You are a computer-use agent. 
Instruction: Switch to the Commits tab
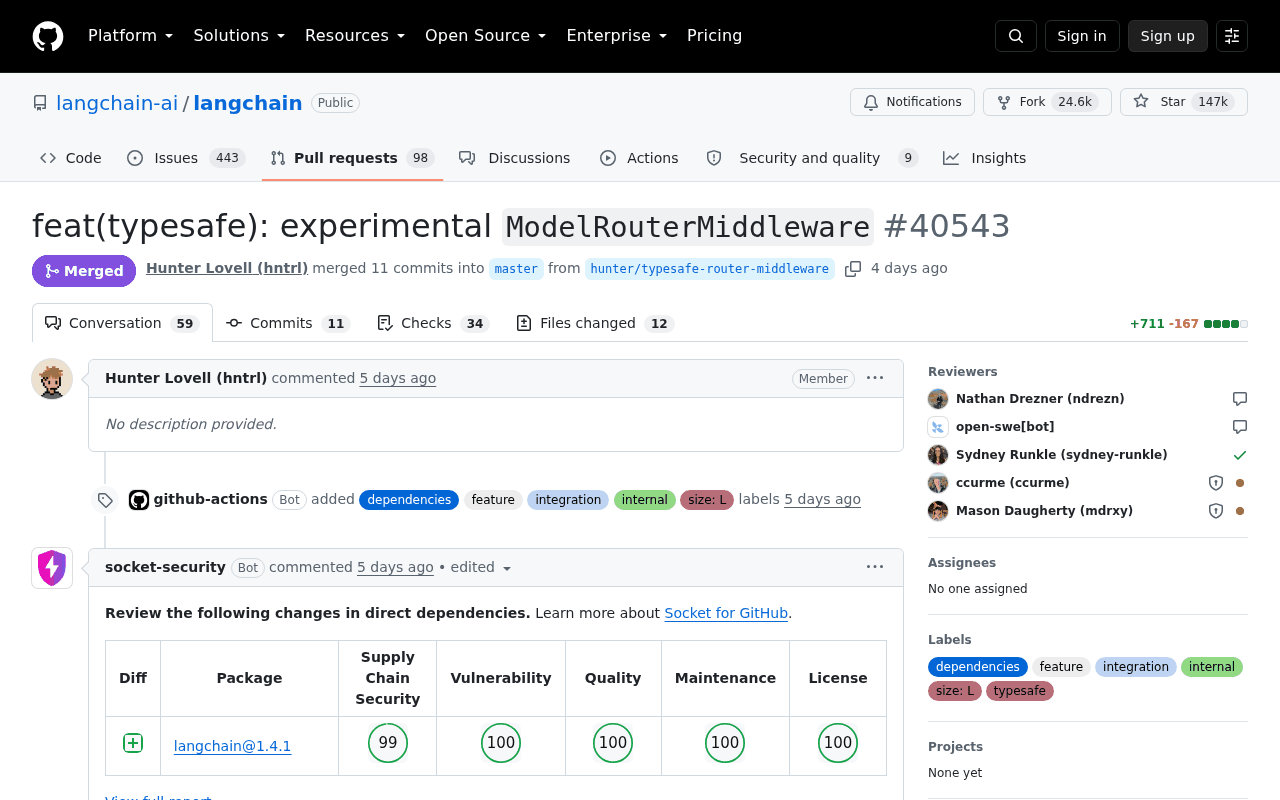[288, 323]
